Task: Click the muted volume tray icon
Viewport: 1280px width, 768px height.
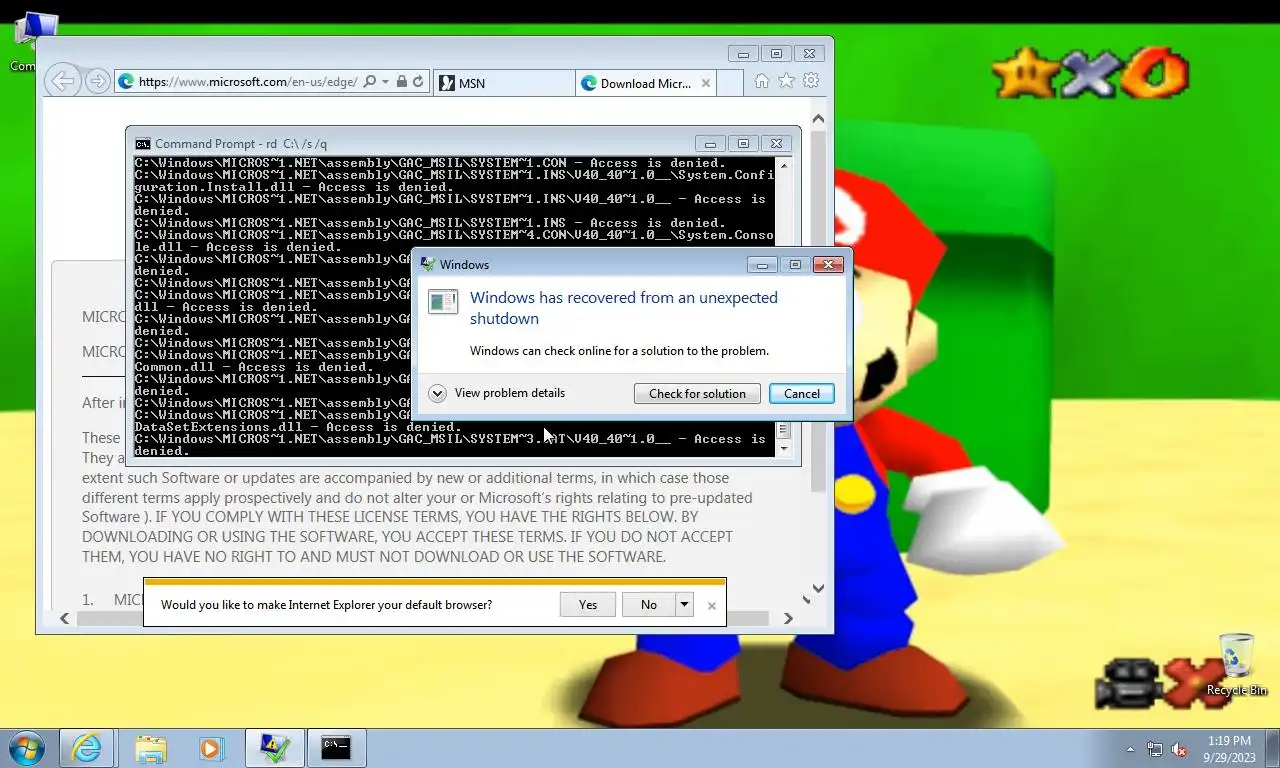Action: coord(1179,748)
